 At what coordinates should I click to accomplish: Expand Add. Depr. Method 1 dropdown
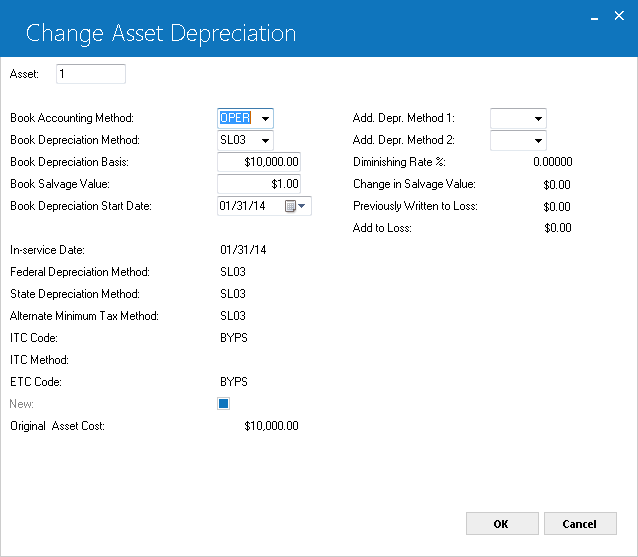coord(538,118)
